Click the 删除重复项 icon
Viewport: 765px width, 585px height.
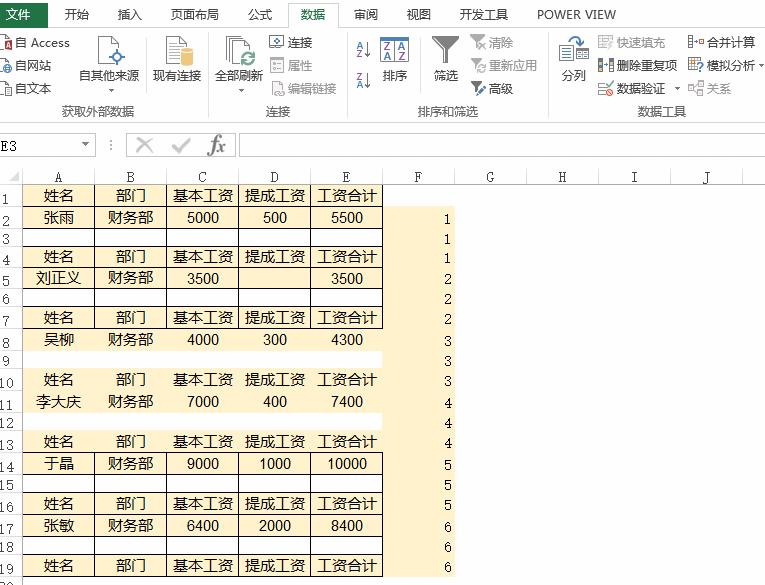tap(605, 65)
